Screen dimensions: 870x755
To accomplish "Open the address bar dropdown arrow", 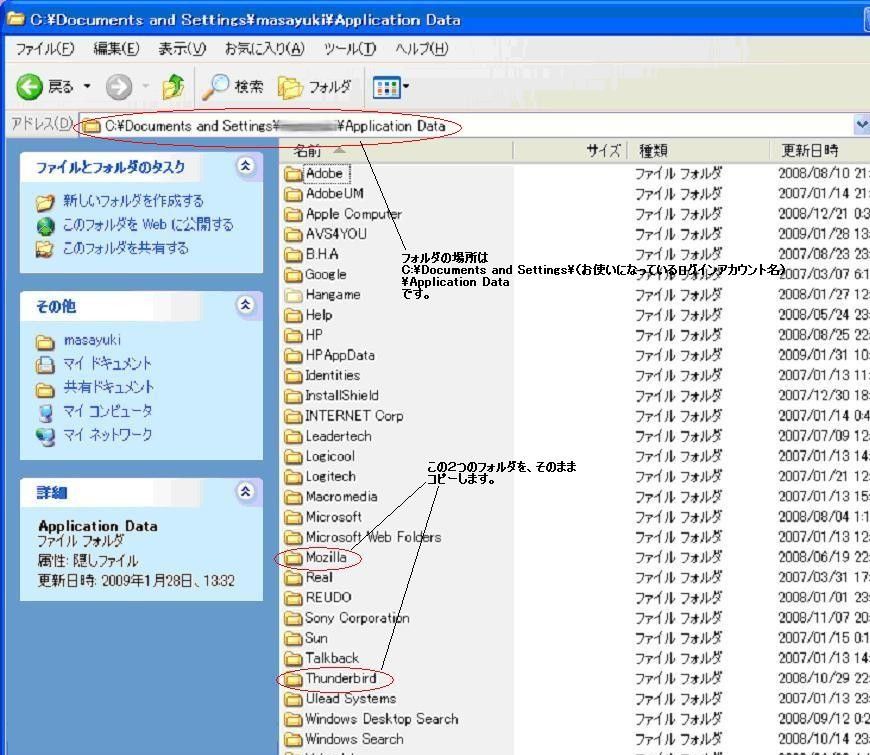I will (862, 124).
